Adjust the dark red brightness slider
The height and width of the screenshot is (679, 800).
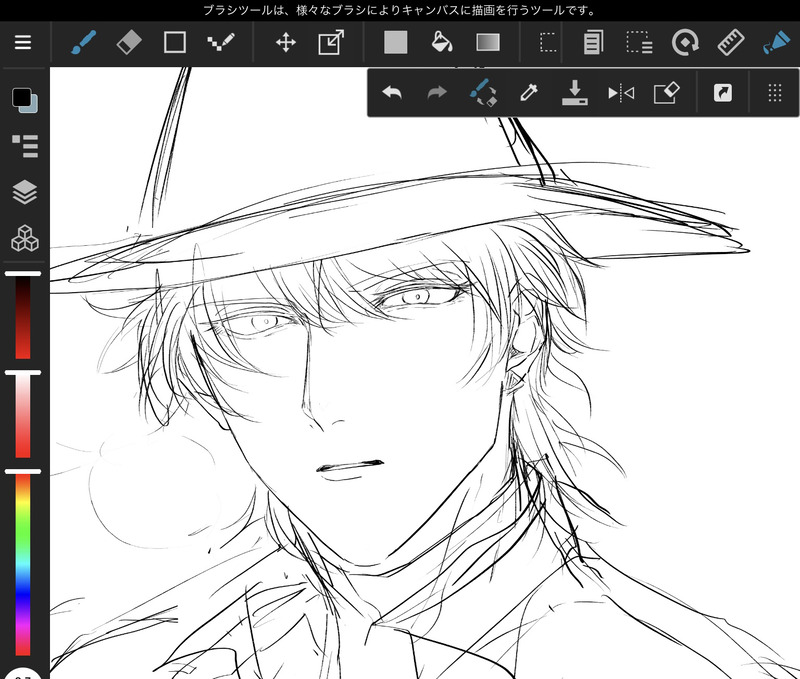pyautogui.click(x=23, y=316)
